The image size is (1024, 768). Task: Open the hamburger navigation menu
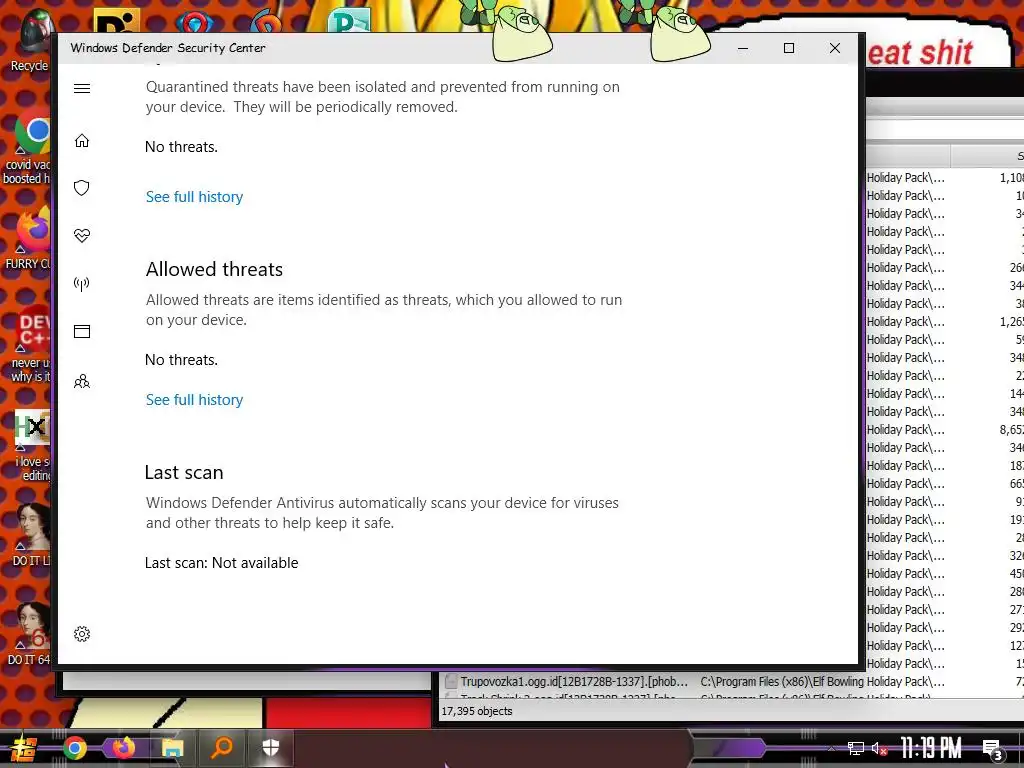82,89
